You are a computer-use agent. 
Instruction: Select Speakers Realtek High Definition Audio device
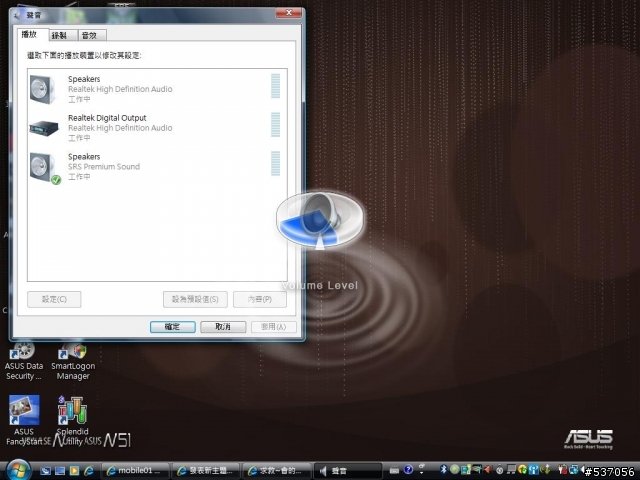coord(157,89)
